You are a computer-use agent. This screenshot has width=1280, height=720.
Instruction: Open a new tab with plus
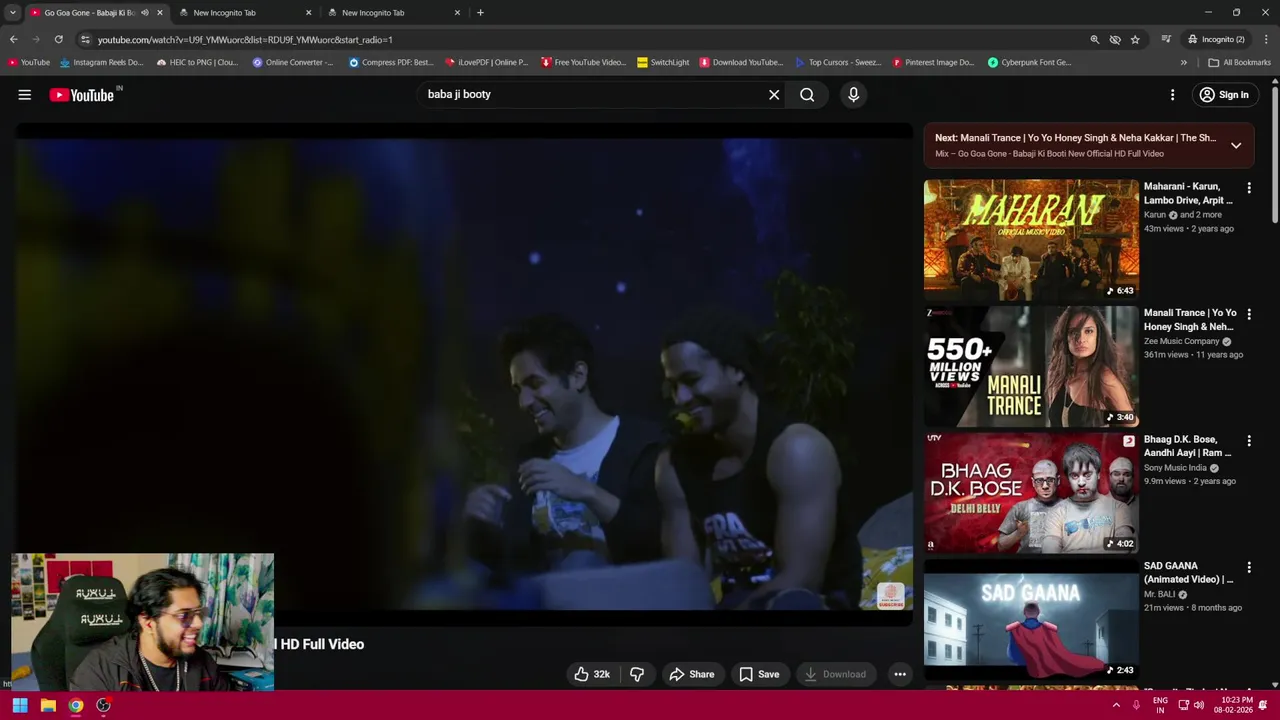point(480,13)
